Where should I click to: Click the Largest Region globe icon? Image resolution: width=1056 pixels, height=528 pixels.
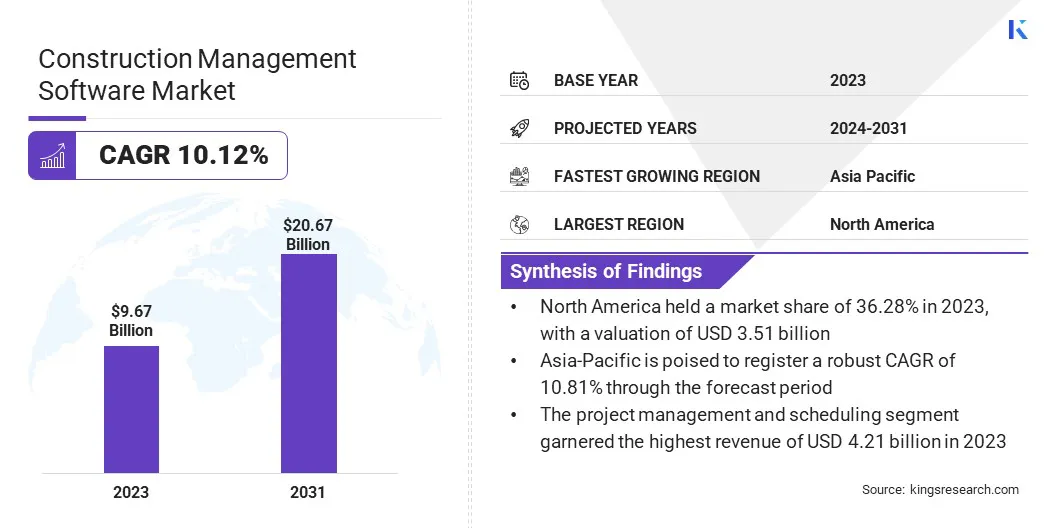click(519, 224)
